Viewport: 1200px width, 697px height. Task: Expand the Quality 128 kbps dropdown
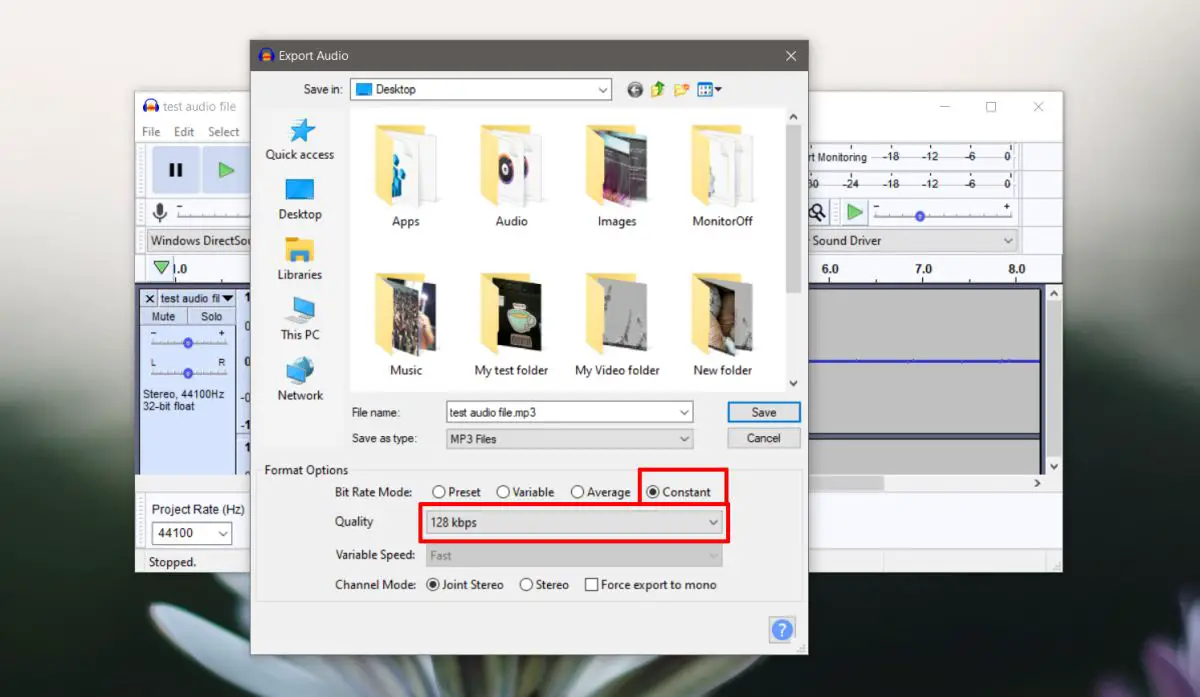575,522
